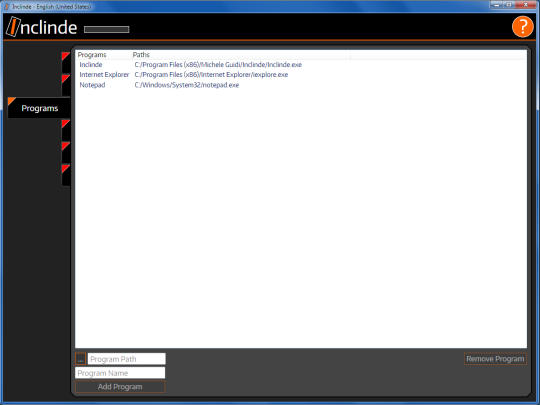Click the Inclinde title bar icon
Viewport: 540px width, 405px height.
[x=6, y=7]
